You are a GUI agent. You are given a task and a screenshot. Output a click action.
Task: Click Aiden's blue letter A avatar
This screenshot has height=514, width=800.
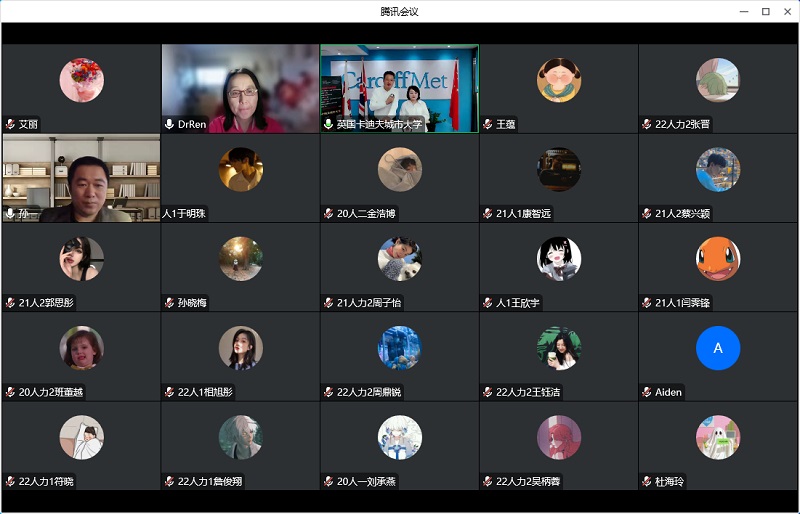[x=718, y=348]
